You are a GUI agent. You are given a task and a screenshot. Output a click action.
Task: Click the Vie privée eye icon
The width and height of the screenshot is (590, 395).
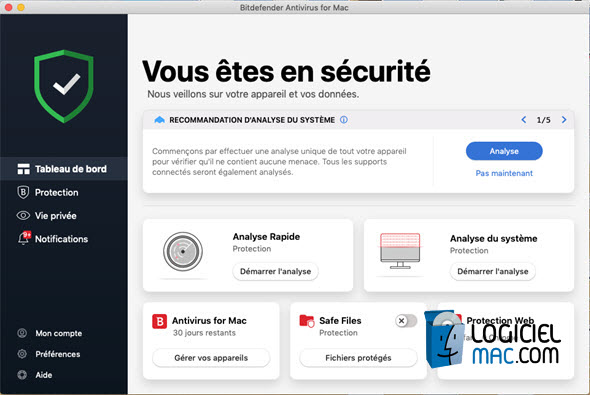pyautogui.click(x=23, y=216)
